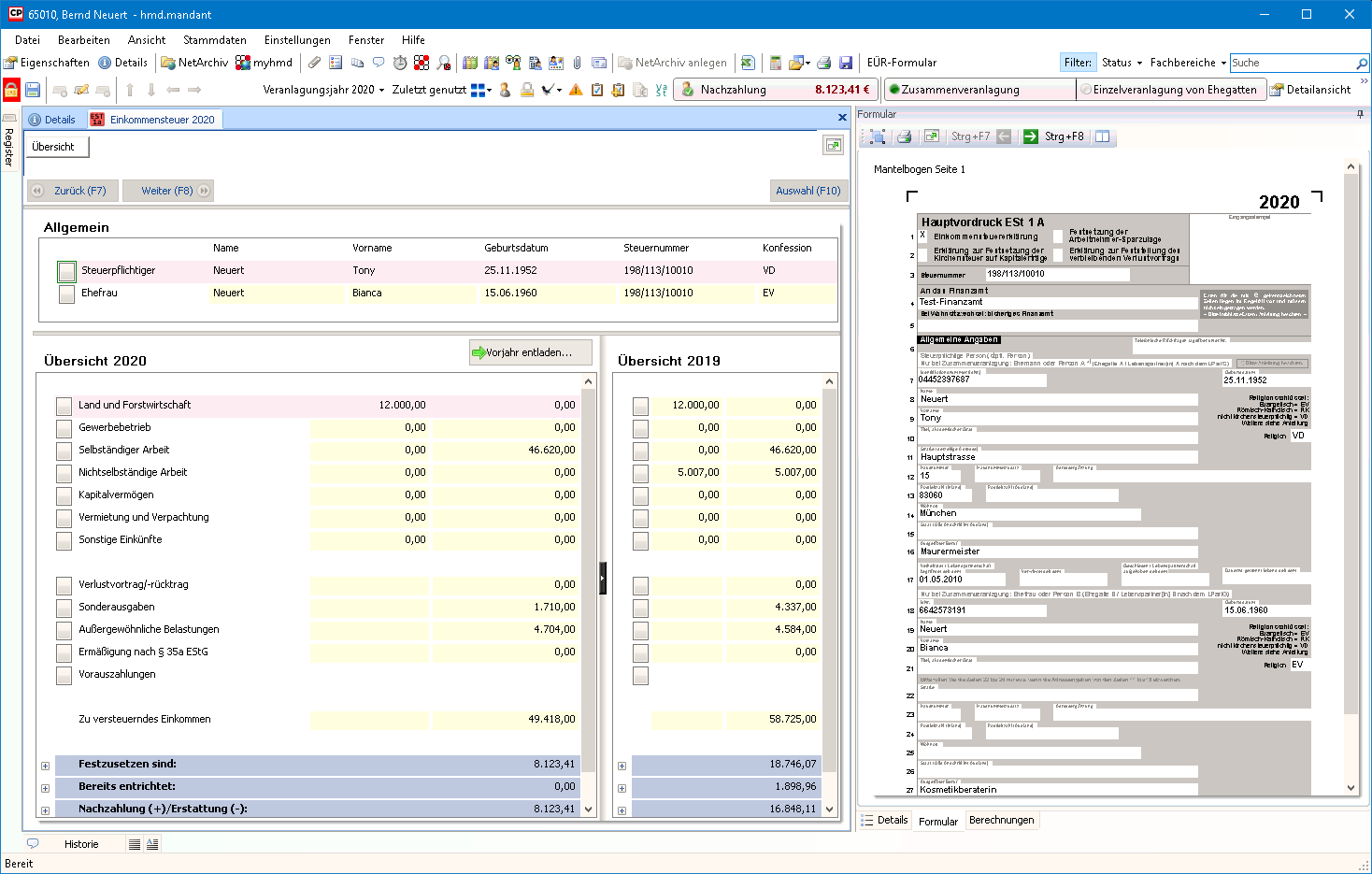Image resolution: width=1372 pixels, height=874 pixels.
Task: Open myhmd from the toolbar
Action: click(x=264, y=63)
